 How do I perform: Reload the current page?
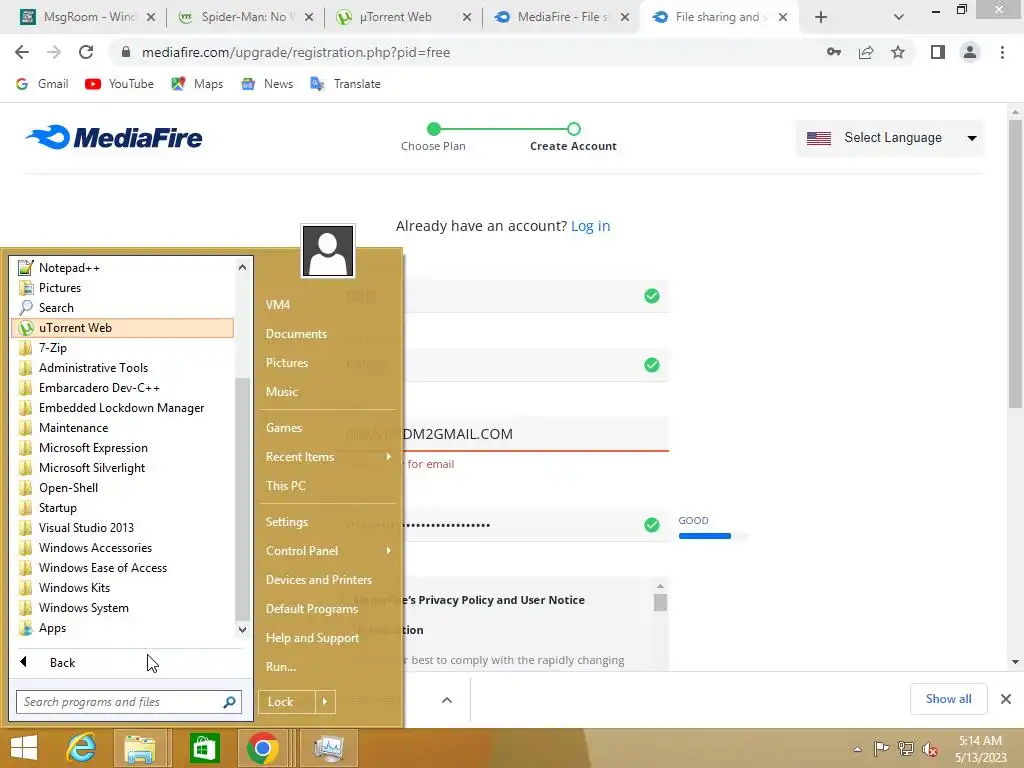86,52
